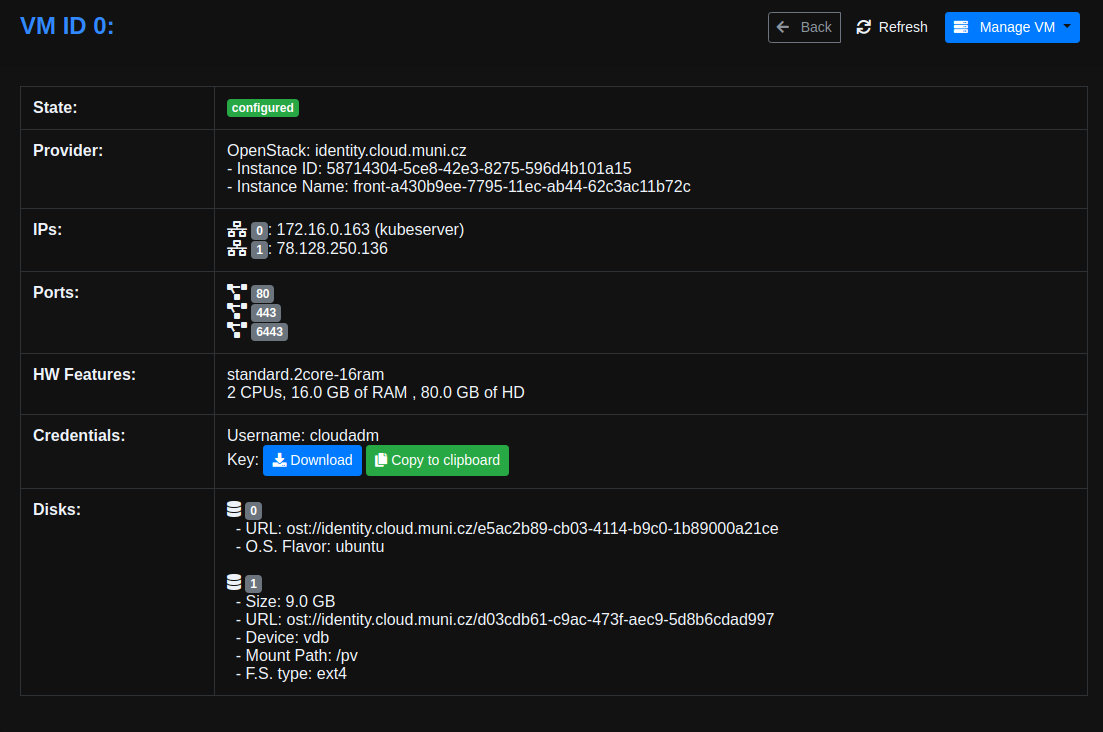
Task: Copy the key to clipboard
Action: 437,461
